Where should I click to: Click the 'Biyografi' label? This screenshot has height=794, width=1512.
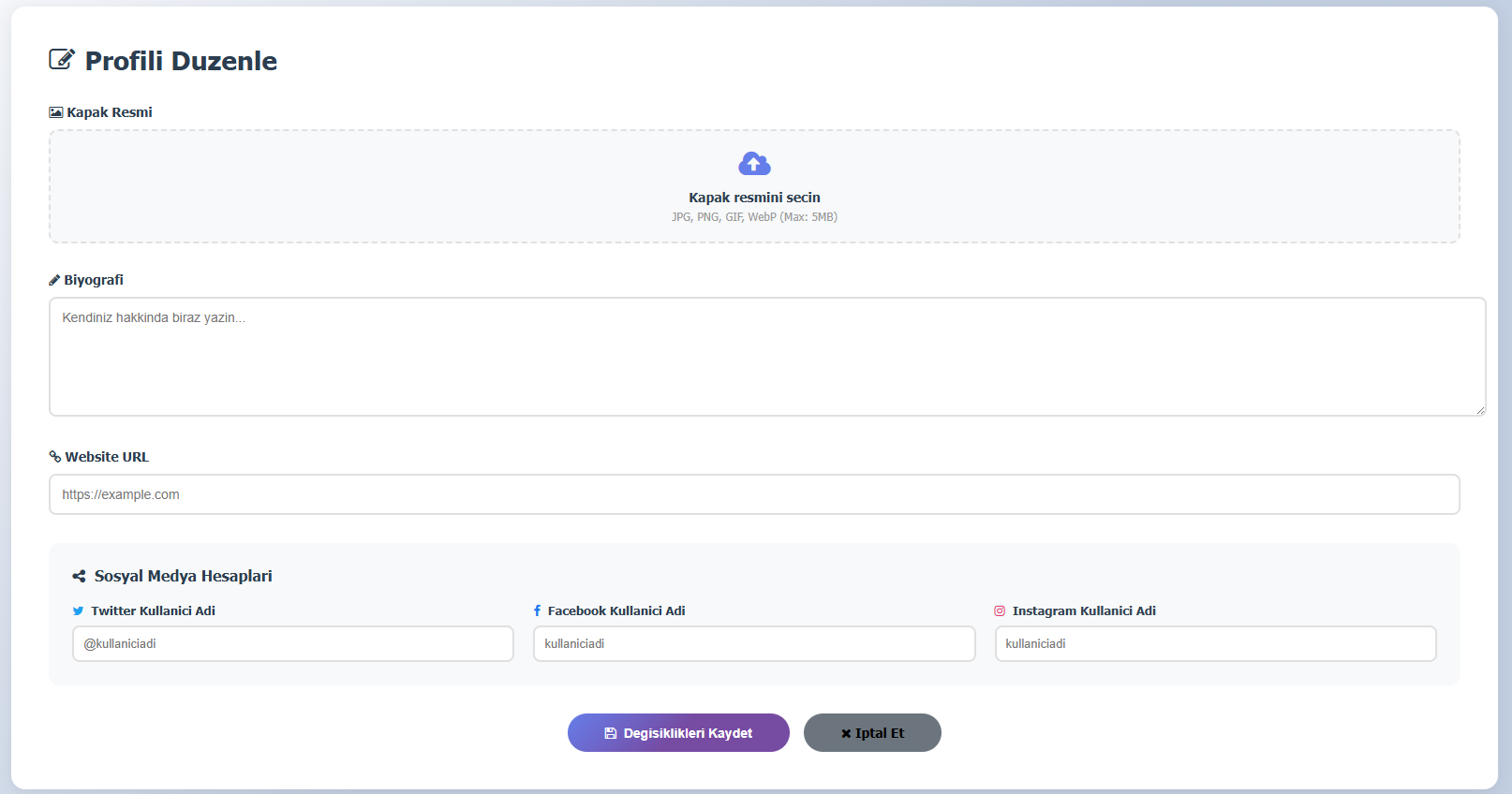(94, 280)
